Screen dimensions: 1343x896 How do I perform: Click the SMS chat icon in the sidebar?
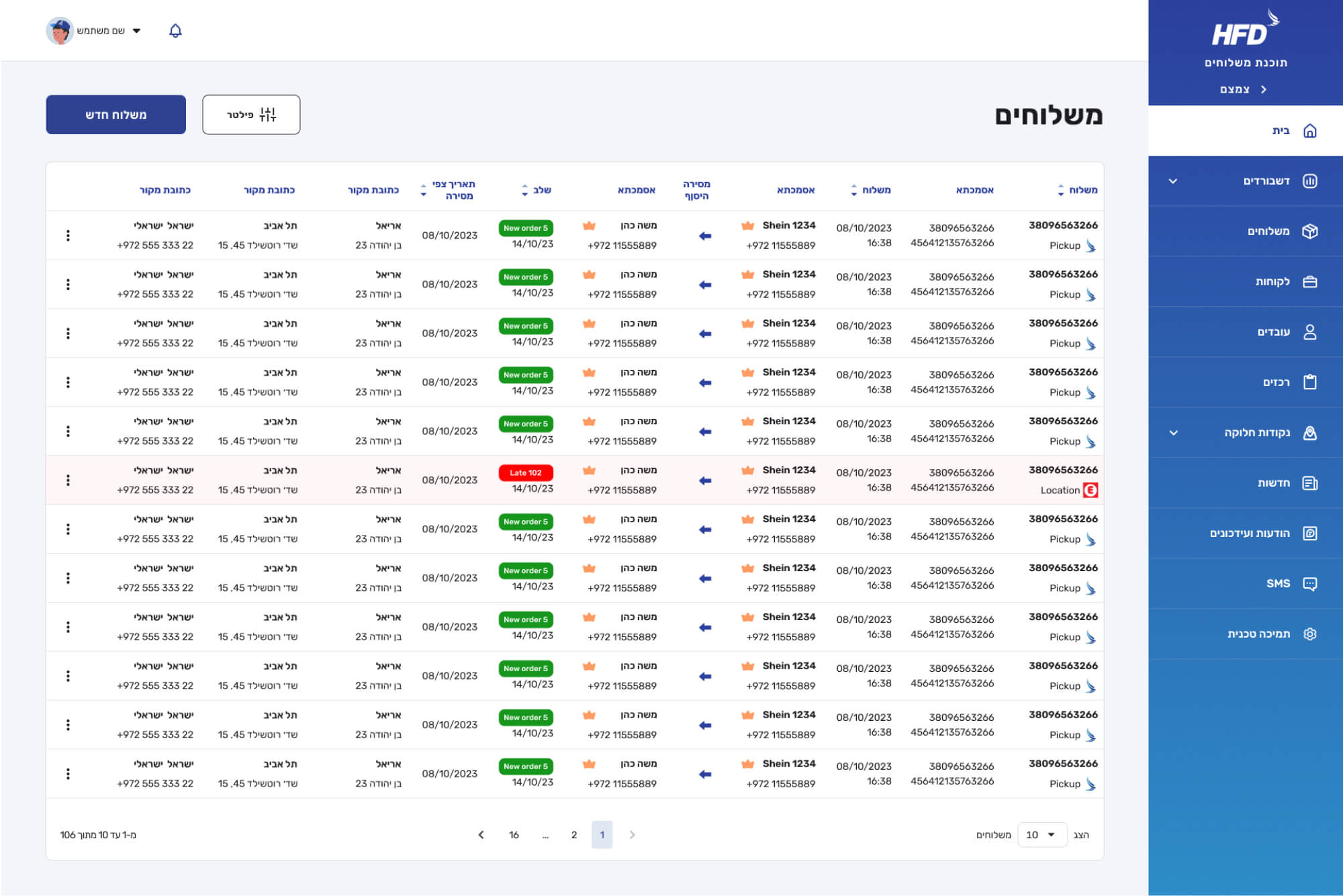(x=1309, y=584)
